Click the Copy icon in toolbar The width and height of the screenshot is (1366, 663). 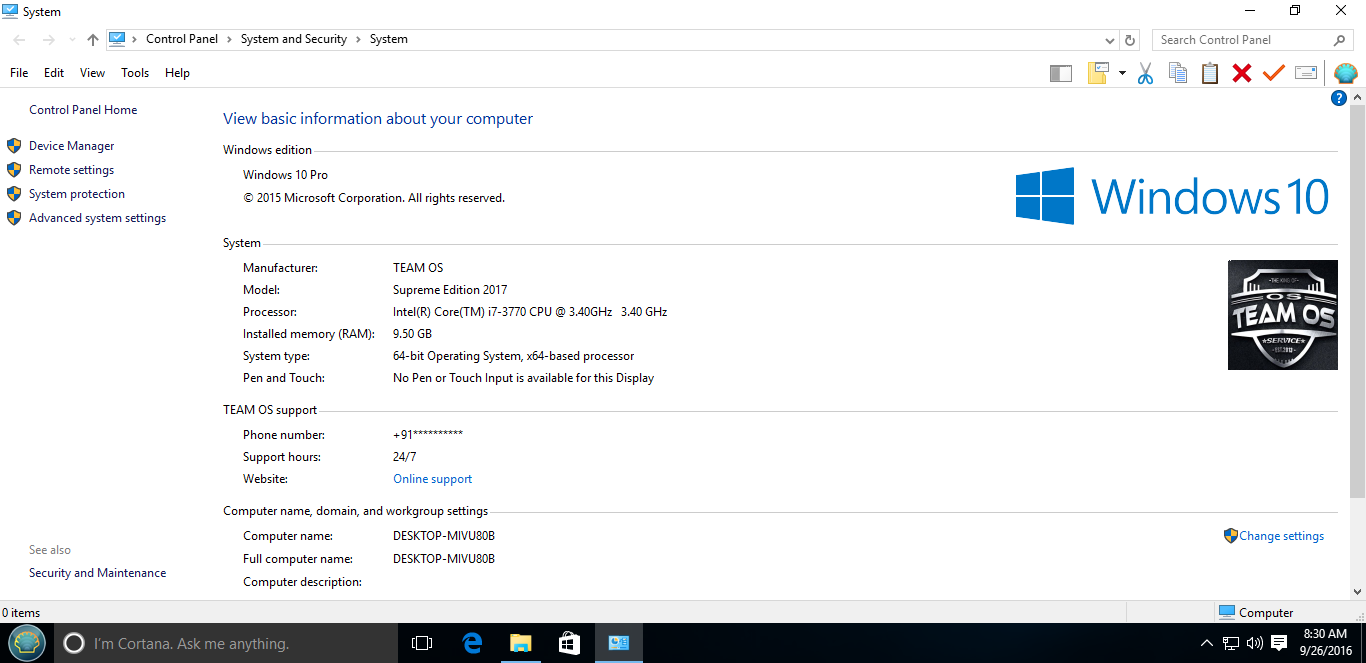[x=1178, y=73]
